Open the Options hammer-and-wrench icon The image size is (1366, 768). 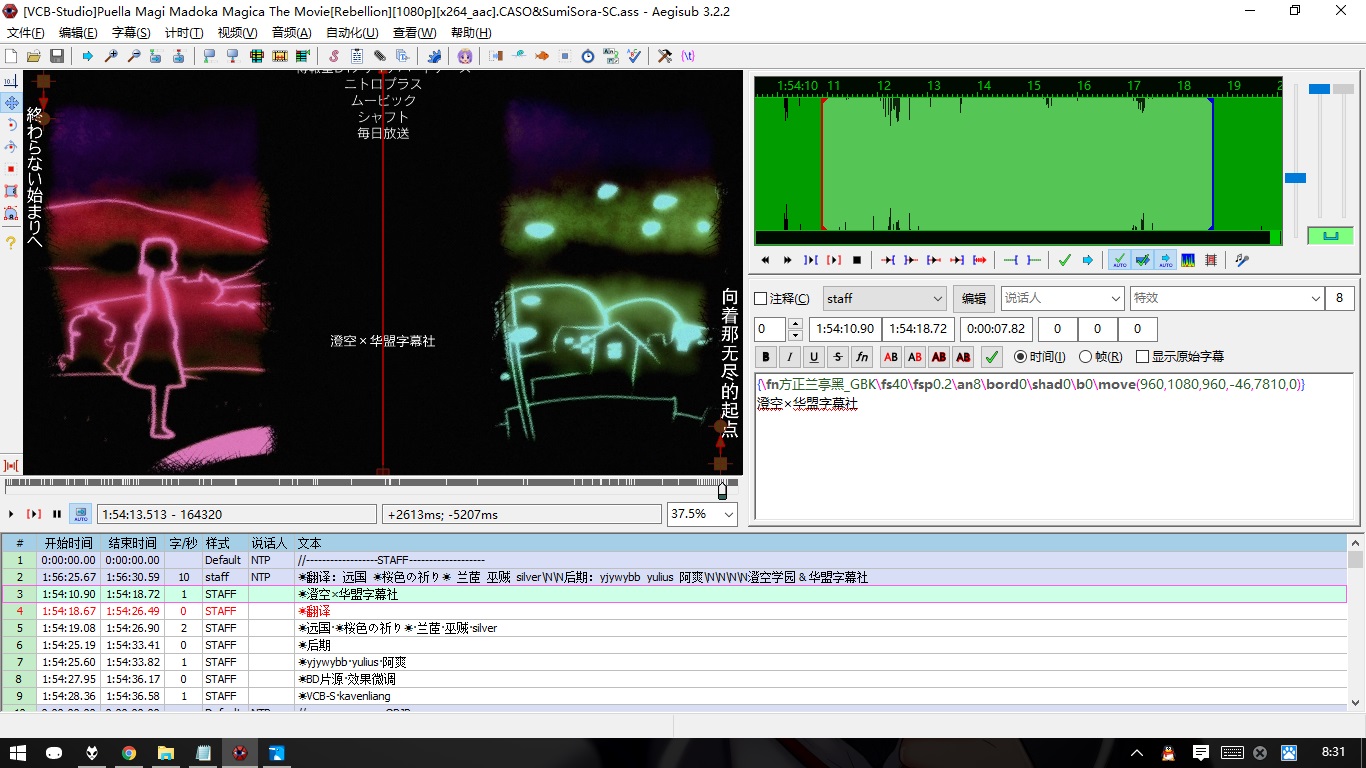tap(664, 56)
